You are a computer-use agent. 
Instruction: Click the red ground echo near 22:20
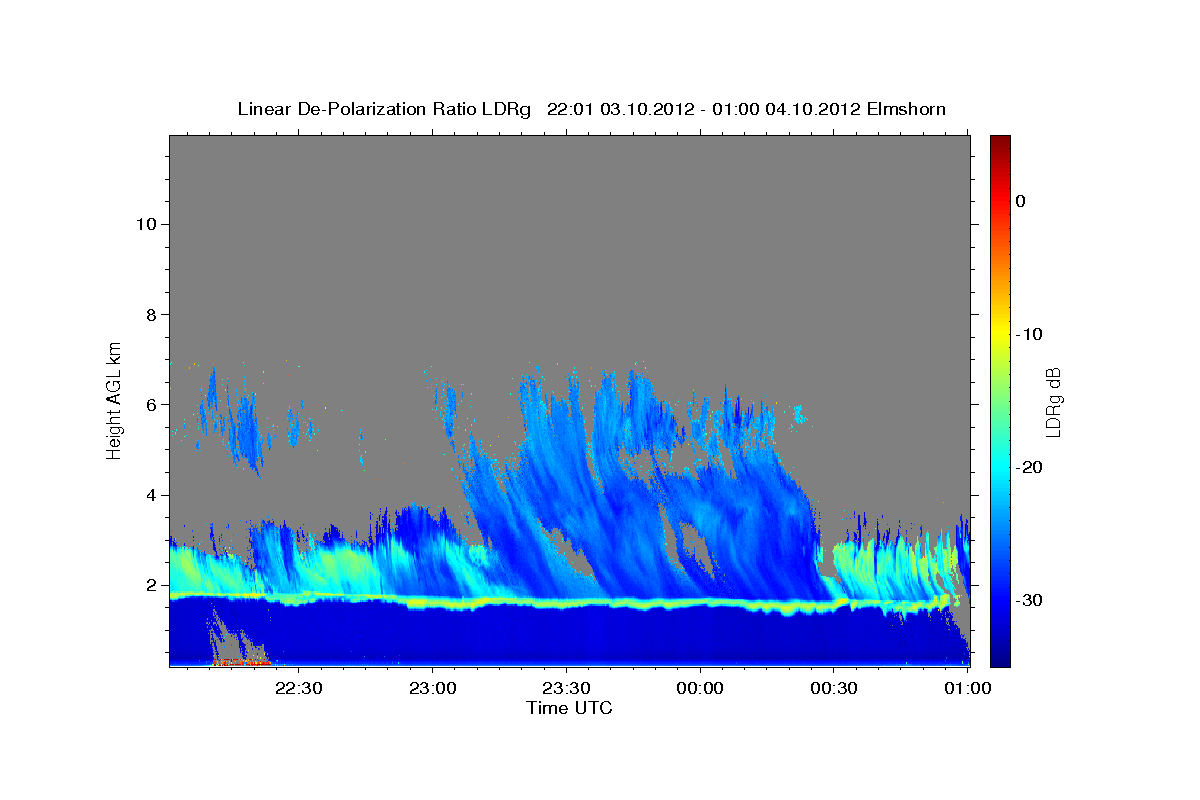coord(242,662)
